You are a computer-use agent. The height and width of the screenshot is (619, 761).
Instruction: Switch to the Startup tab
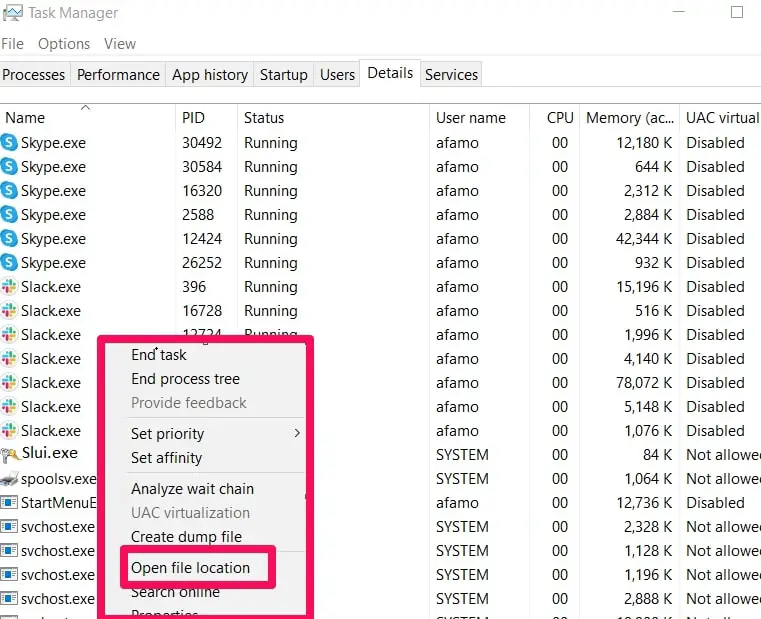[x=283, y=75]
